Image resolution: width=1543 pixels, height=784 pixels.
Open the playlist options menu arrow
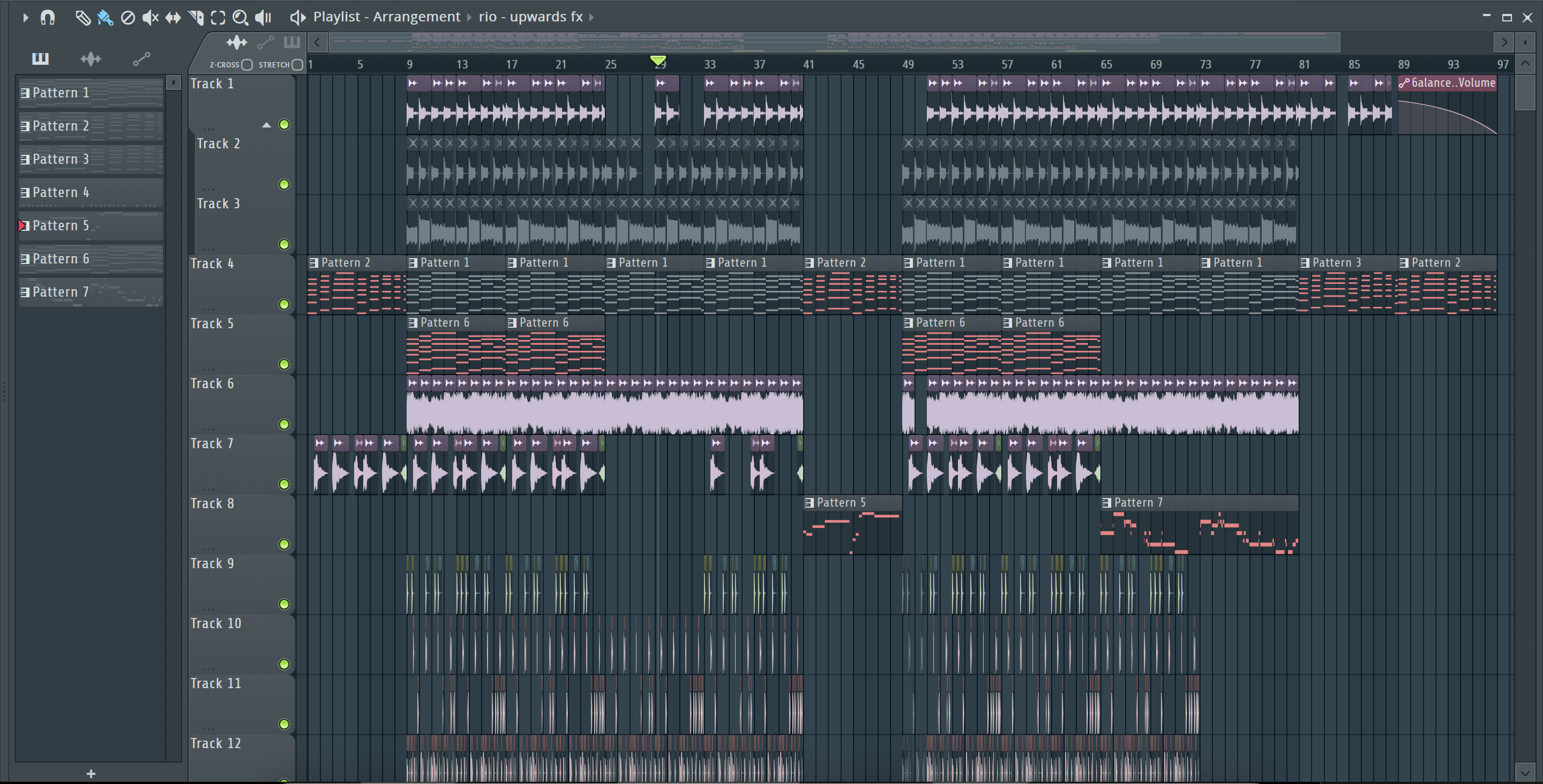pos(25,17)
